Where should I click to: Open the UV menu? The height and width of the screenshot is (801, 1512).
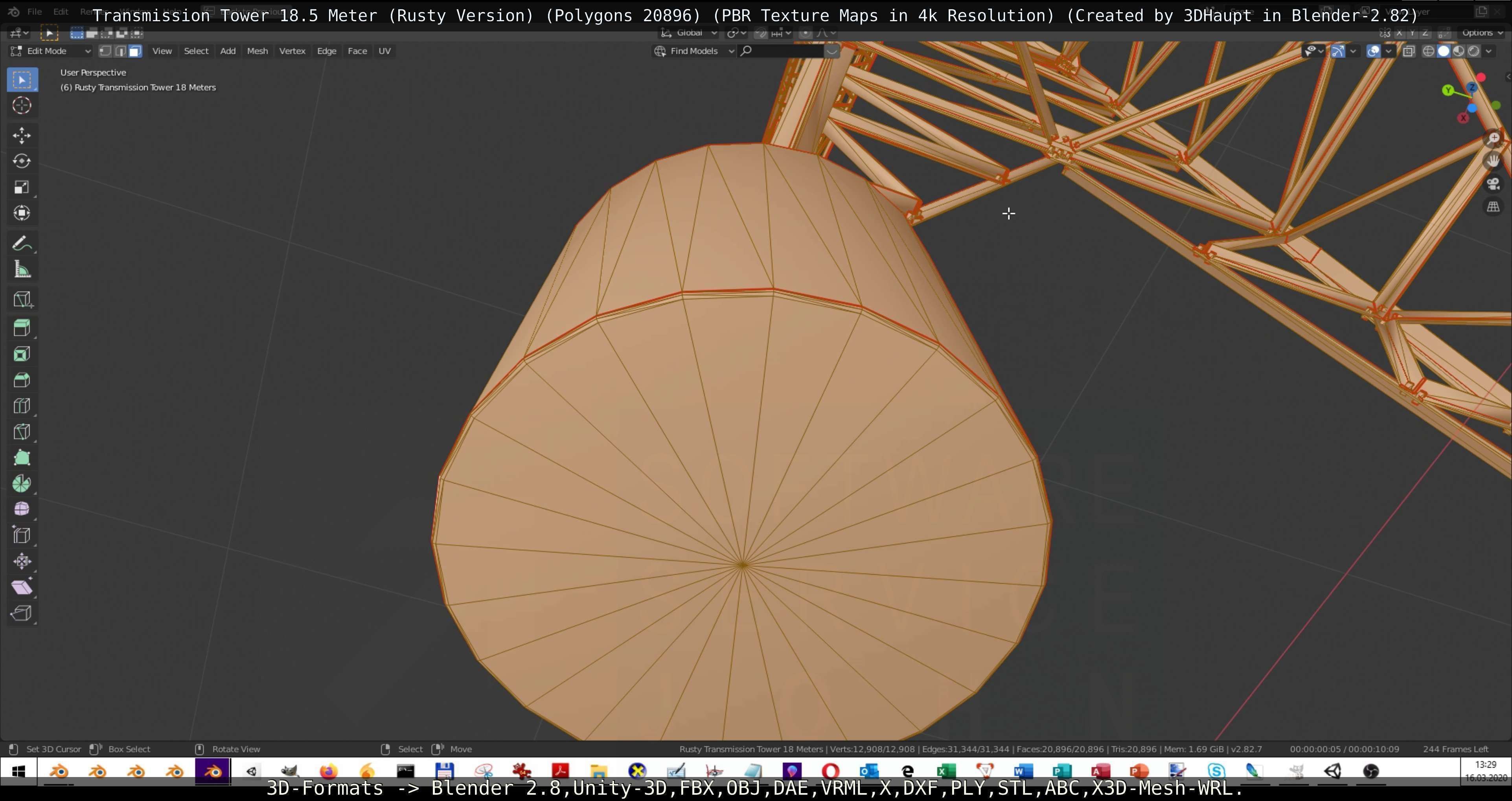pyautogui.click(x=384, y=51)
